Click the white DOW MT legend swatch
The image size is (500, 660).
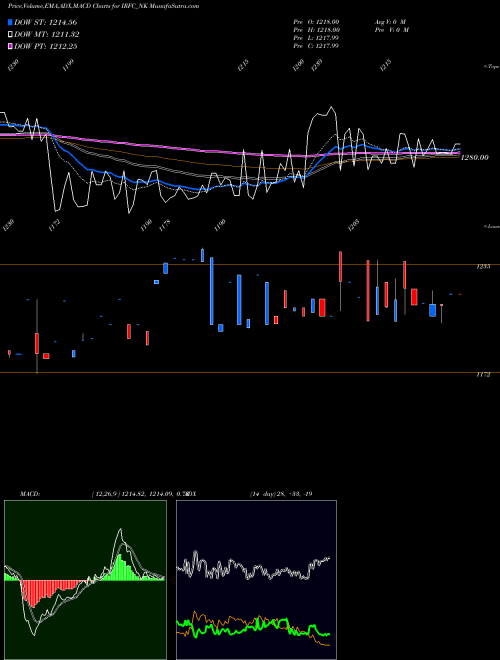pyautogui.click(x=10, y=35)
